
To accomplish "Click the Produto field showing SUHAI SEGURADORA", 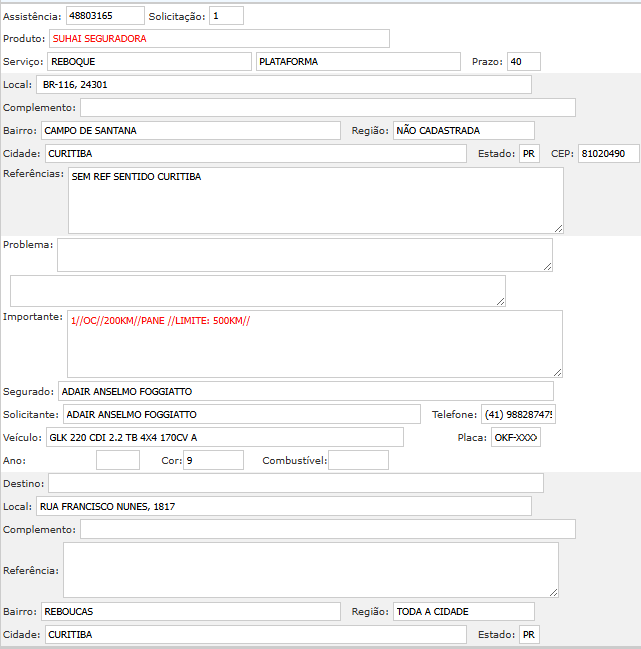I will click(219, 39).
